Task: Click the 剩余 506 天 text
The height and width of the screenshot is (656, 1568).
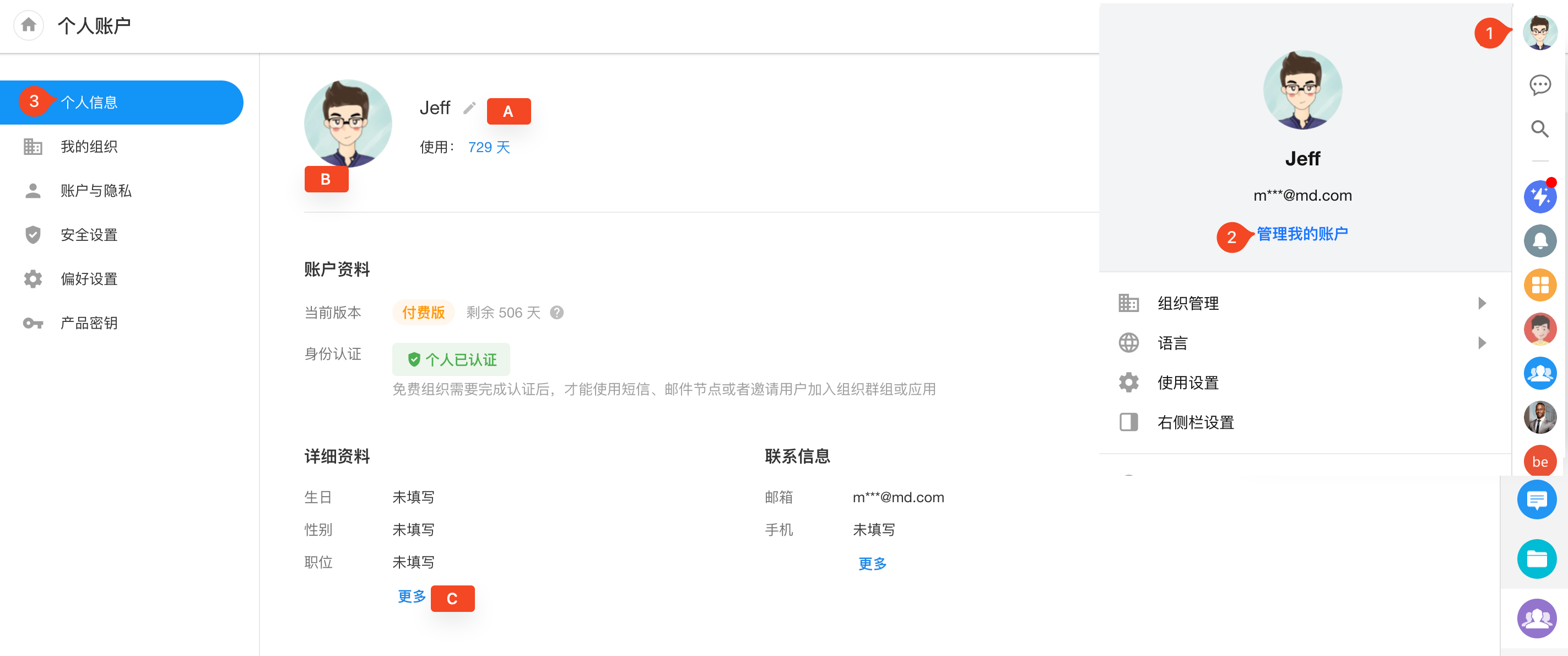Action: (x=503, y=313)
